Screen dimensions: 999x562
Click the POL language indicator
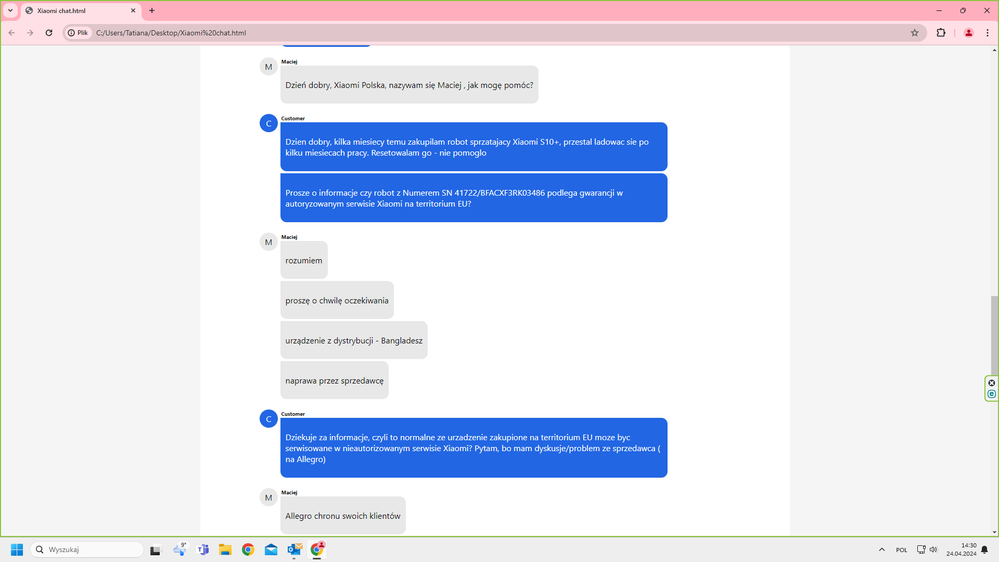pos(901,550)
